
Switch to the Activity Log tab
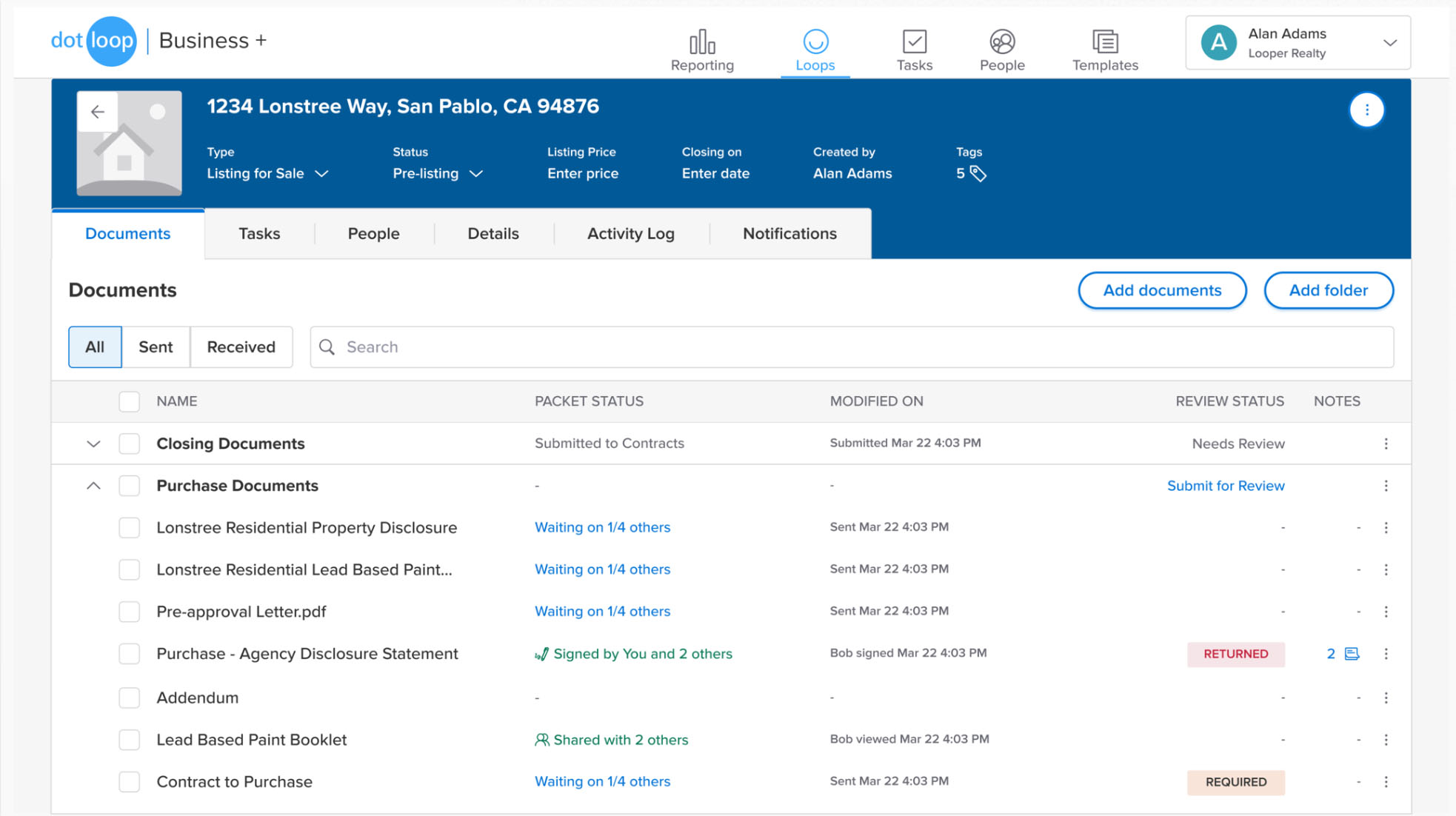[630, 234]
